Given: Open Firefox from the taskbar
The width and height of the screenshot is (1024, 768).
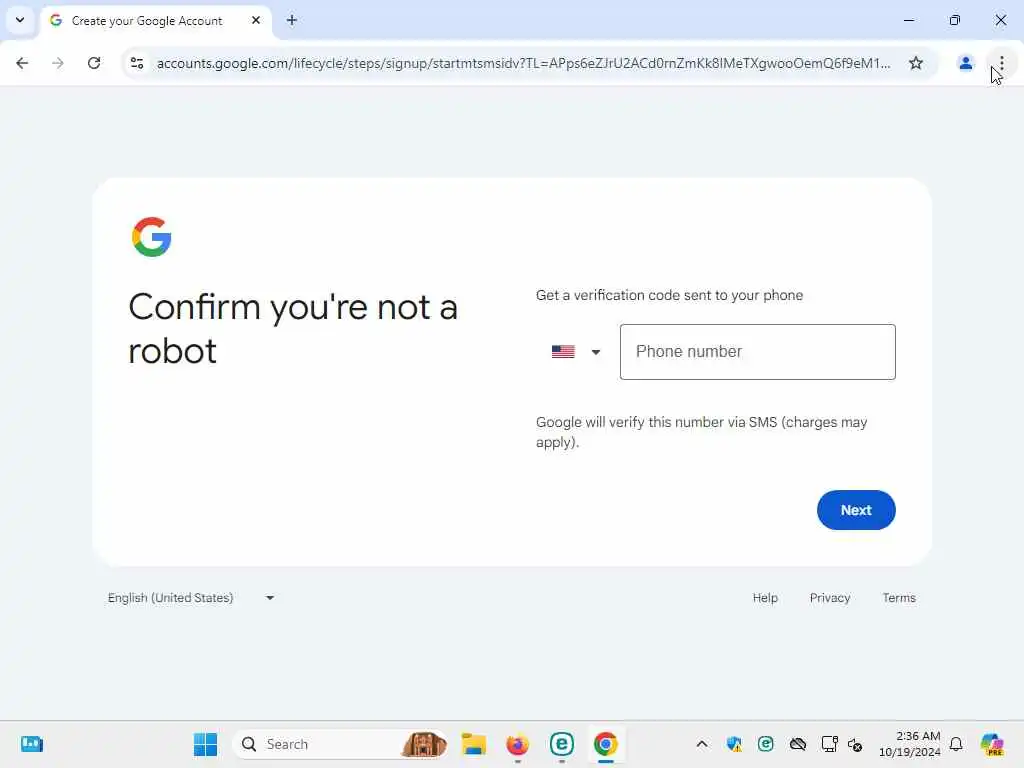Looking at the screenshot, I should tap(518, 744).
